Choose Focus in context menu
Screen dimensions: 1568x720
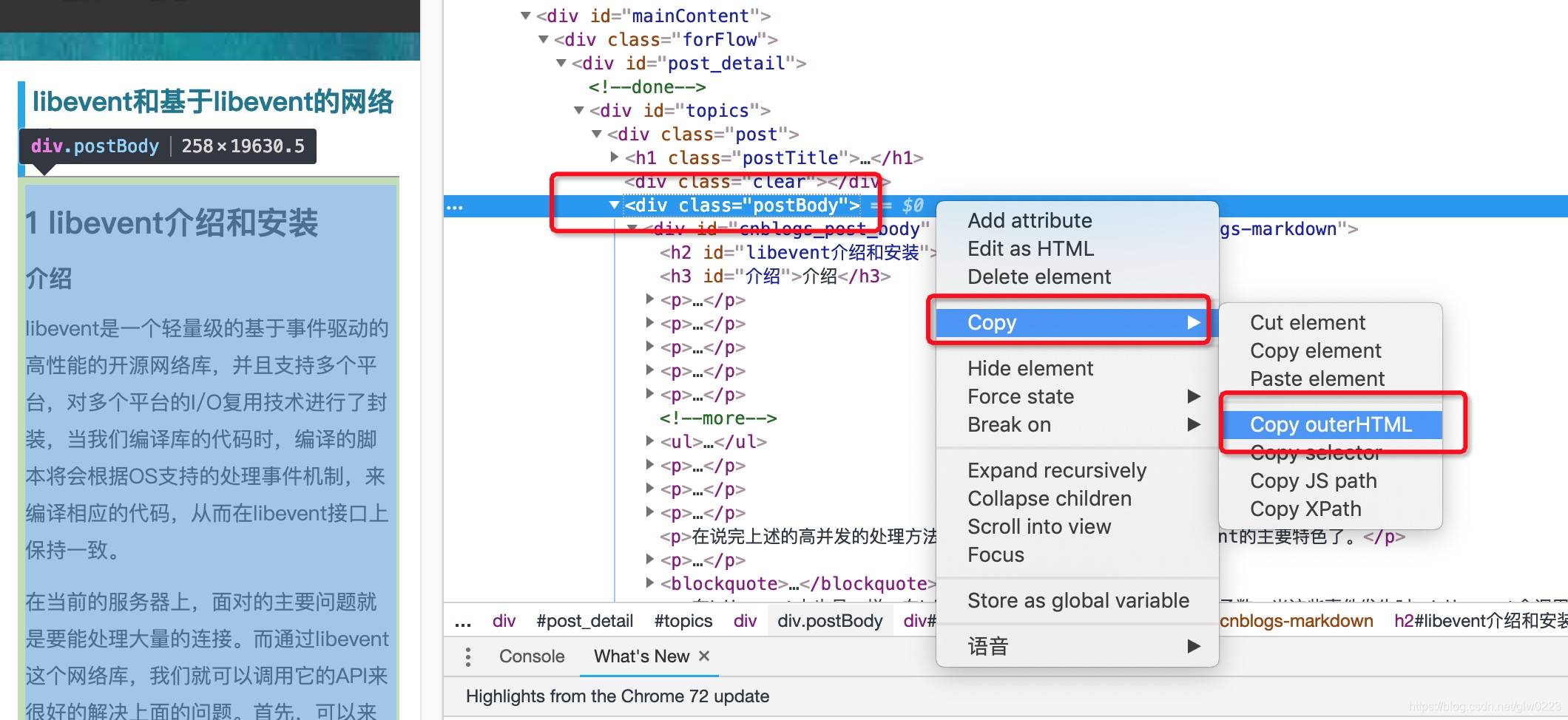tap(1077, 554)
